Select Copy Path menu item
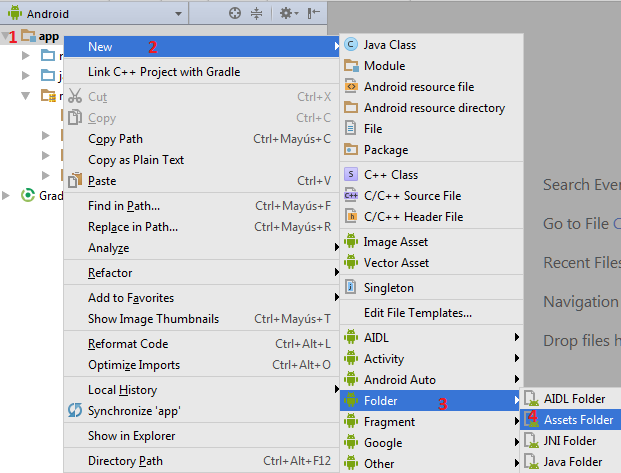This screenshot has height=473, width=621. point(115,139)
